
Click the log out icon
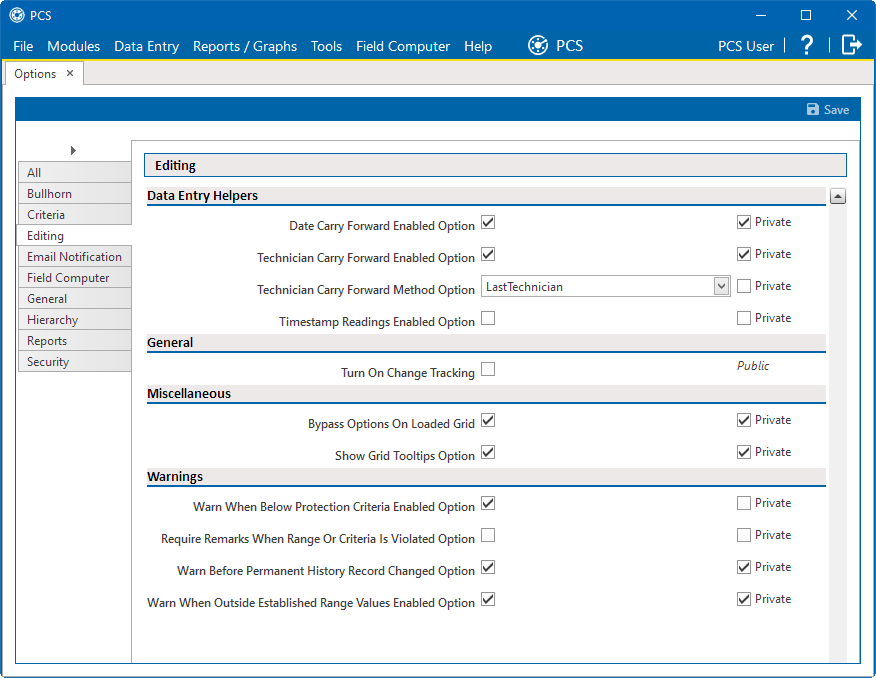pyautogui.click(x=851, y=45)
